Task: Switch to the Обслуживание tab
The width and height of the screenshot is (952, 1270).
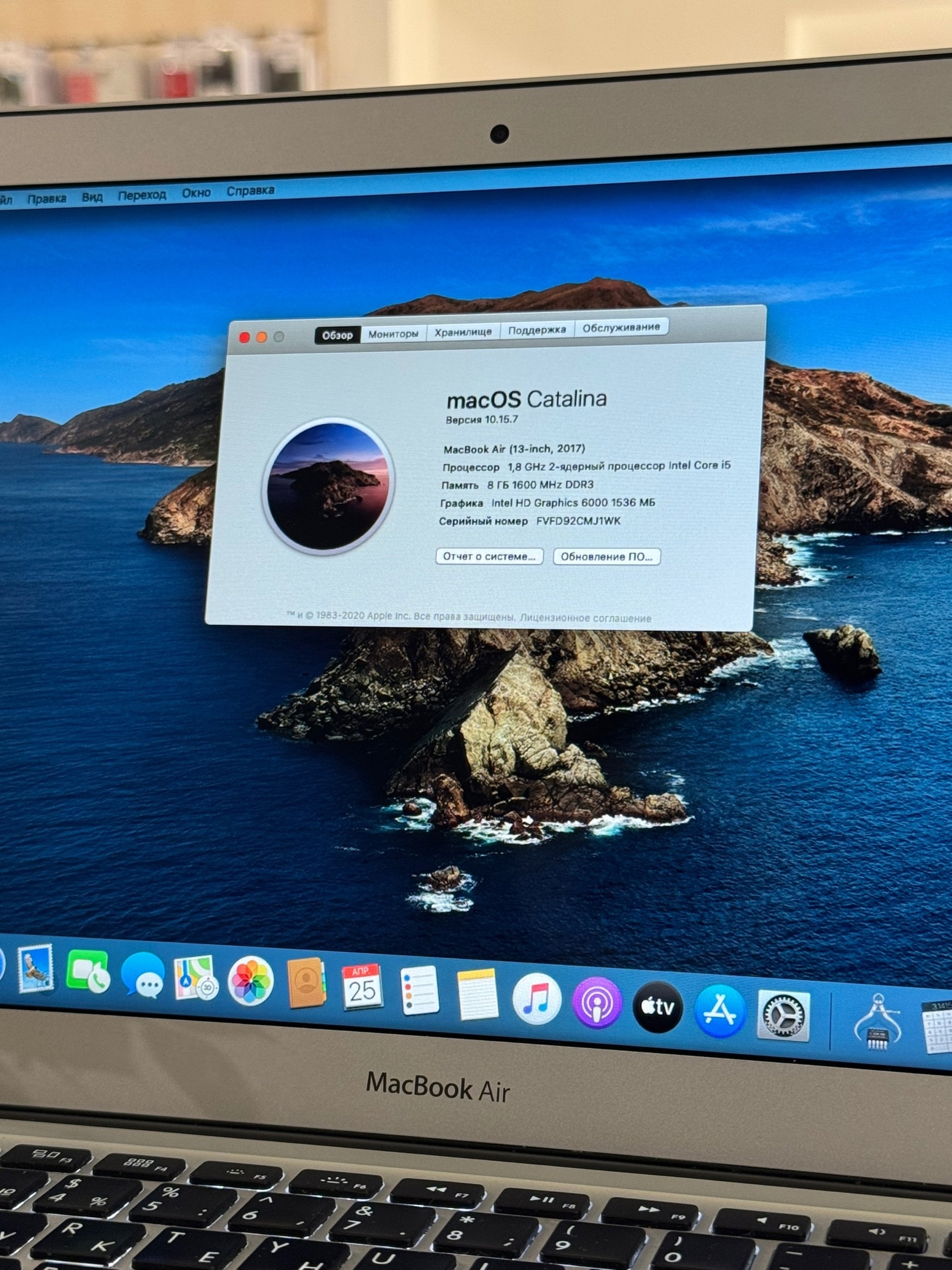Action: point(621,327)
